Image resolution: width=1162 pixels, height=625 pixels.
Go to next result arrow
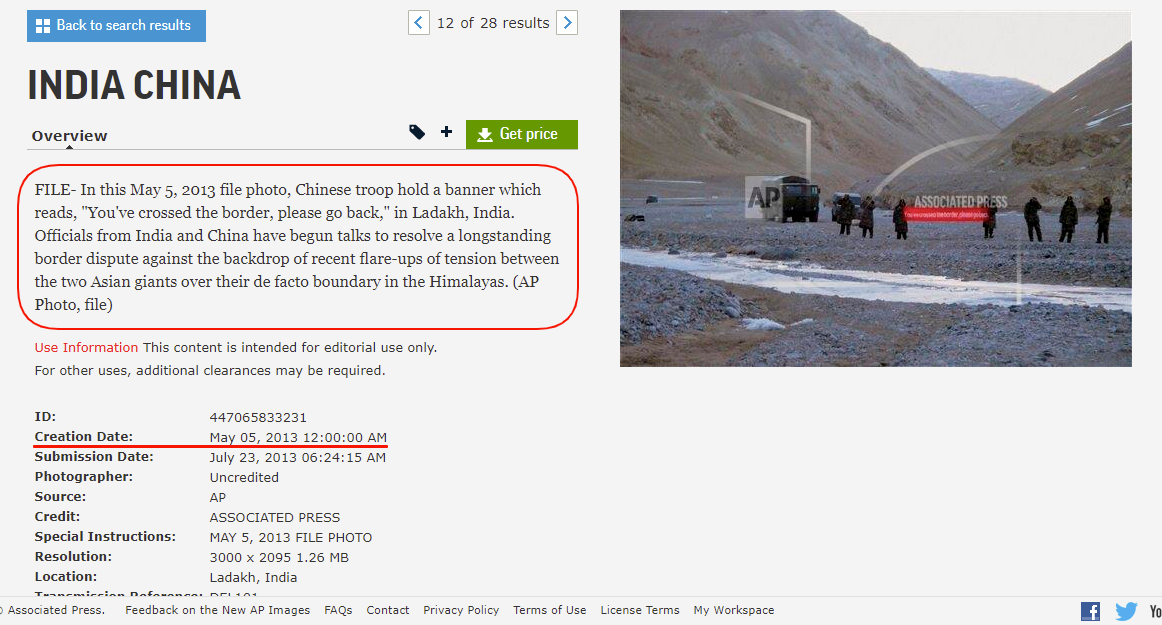click(x=567, y=23)
